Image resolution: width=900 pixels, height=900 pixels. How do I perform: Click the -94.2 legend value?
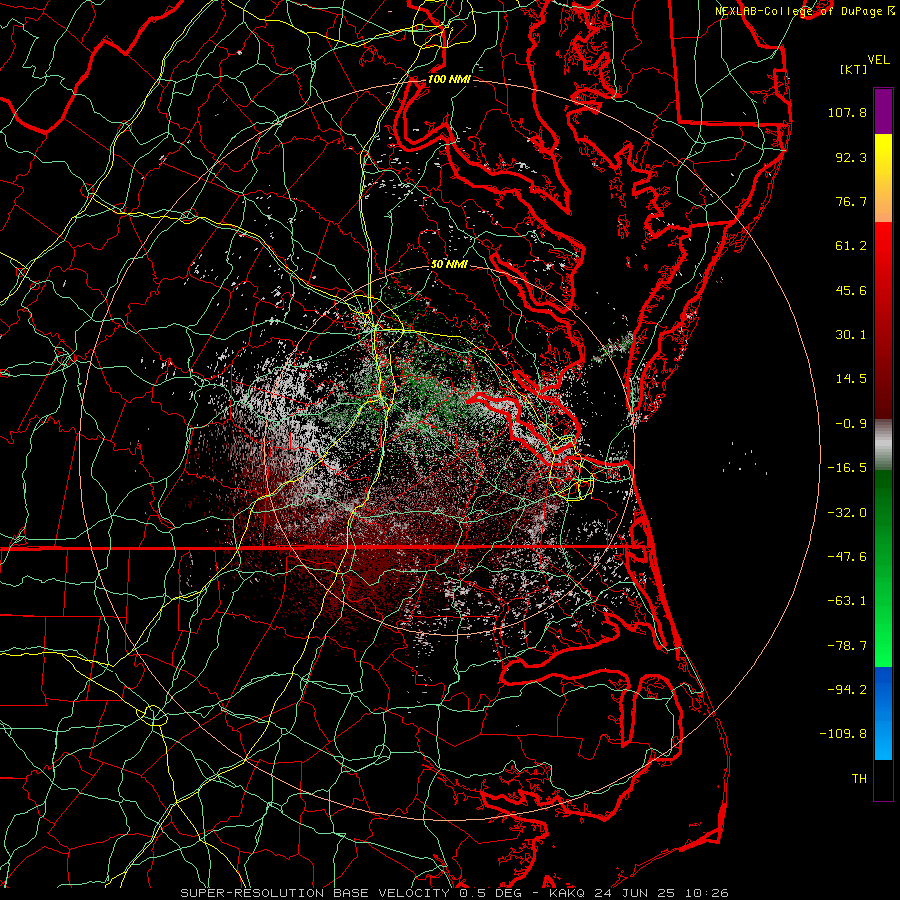(x=847, y=690)
